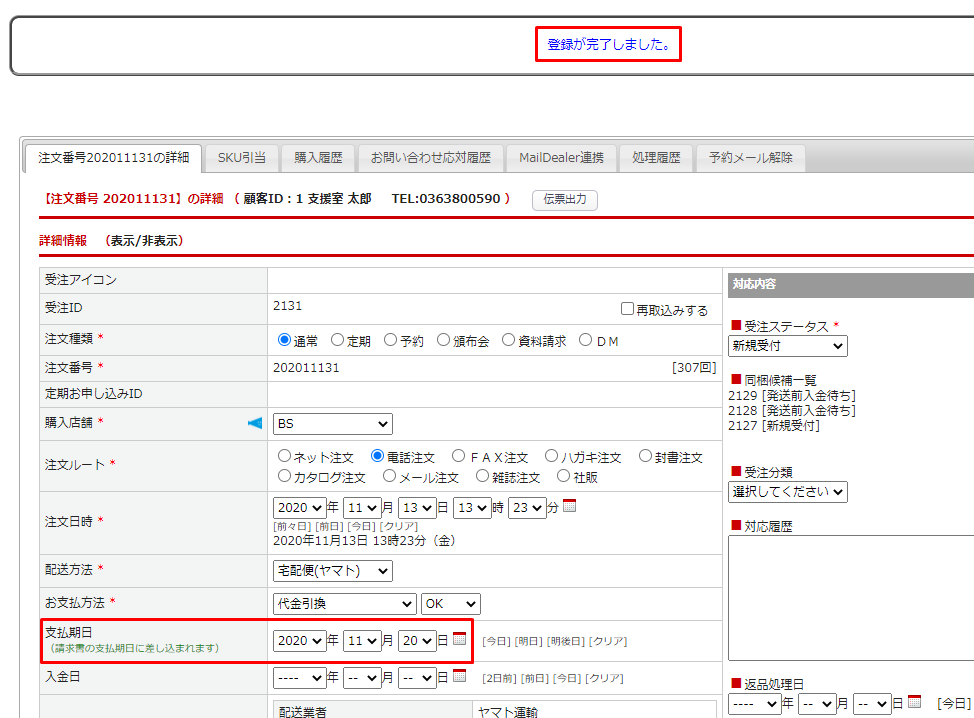Click the 伝票出力 button
Image resolution: width=974 pixels, height=718 pixels.
(x=564, y=200)
